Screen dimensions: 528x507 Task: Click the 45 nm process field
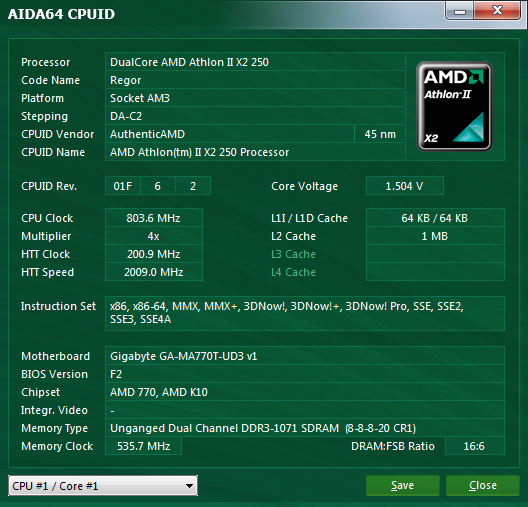pyautogui.click(x=380, y=134)
